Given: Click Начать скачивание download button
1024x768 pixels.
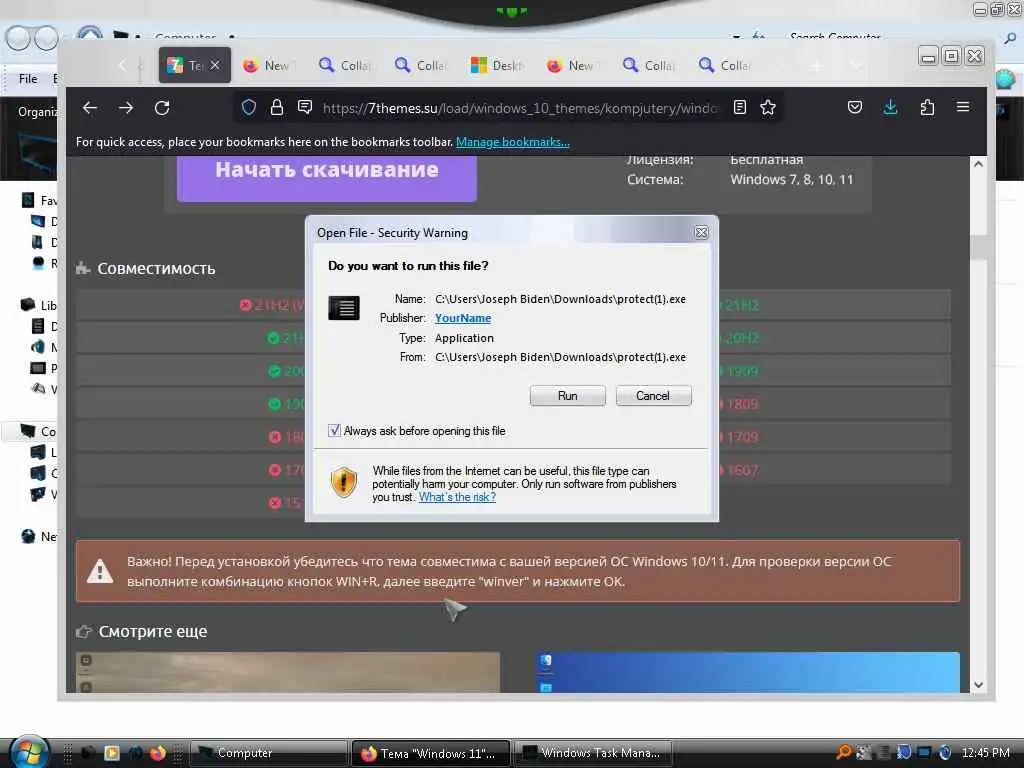Looking at the screenshot, I should coord(327,176).
